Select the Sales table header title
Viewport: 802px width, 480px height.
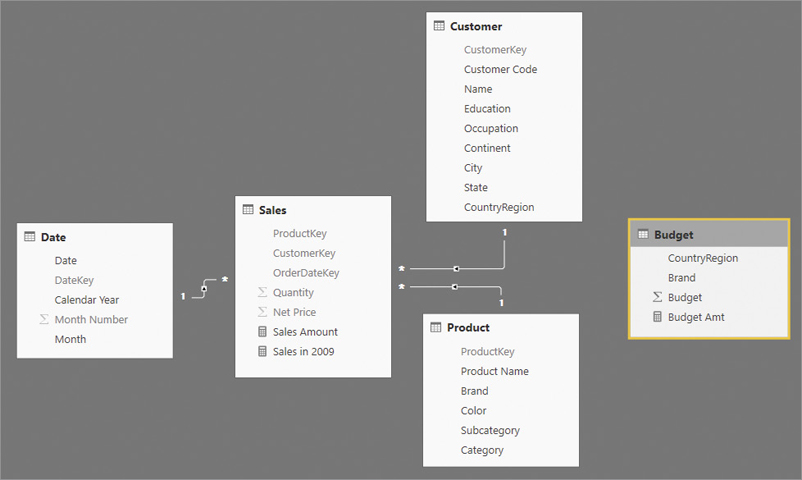click(273, 210)
